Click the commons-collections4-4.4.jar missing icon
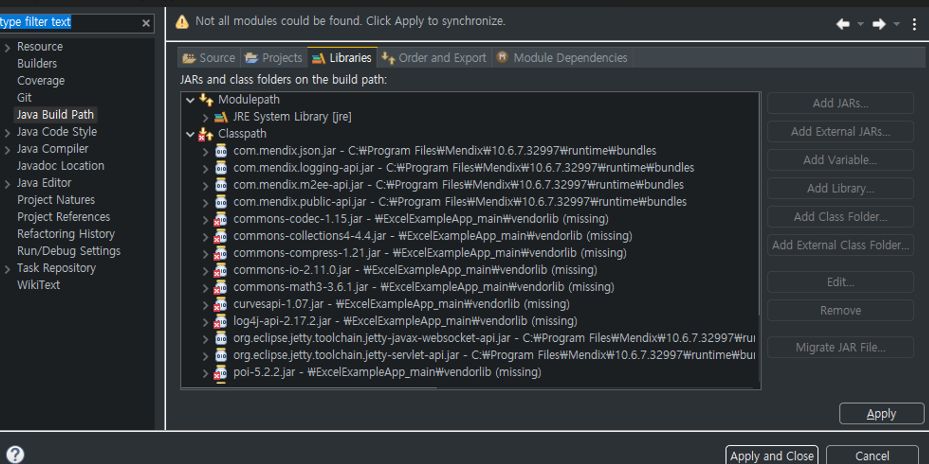The image size is (929, 464). coord(220,236)
